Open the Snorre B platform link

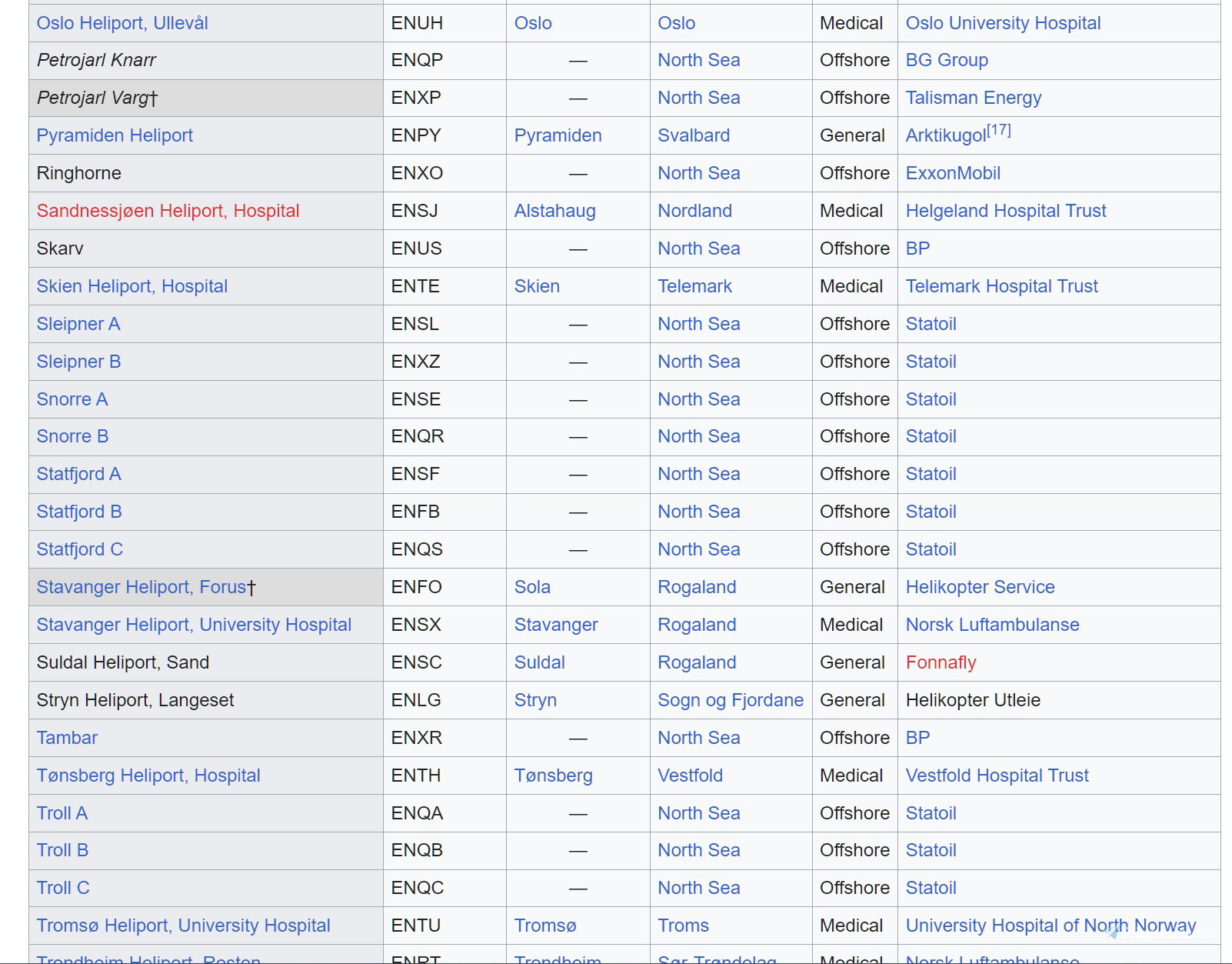coord(72,436)
